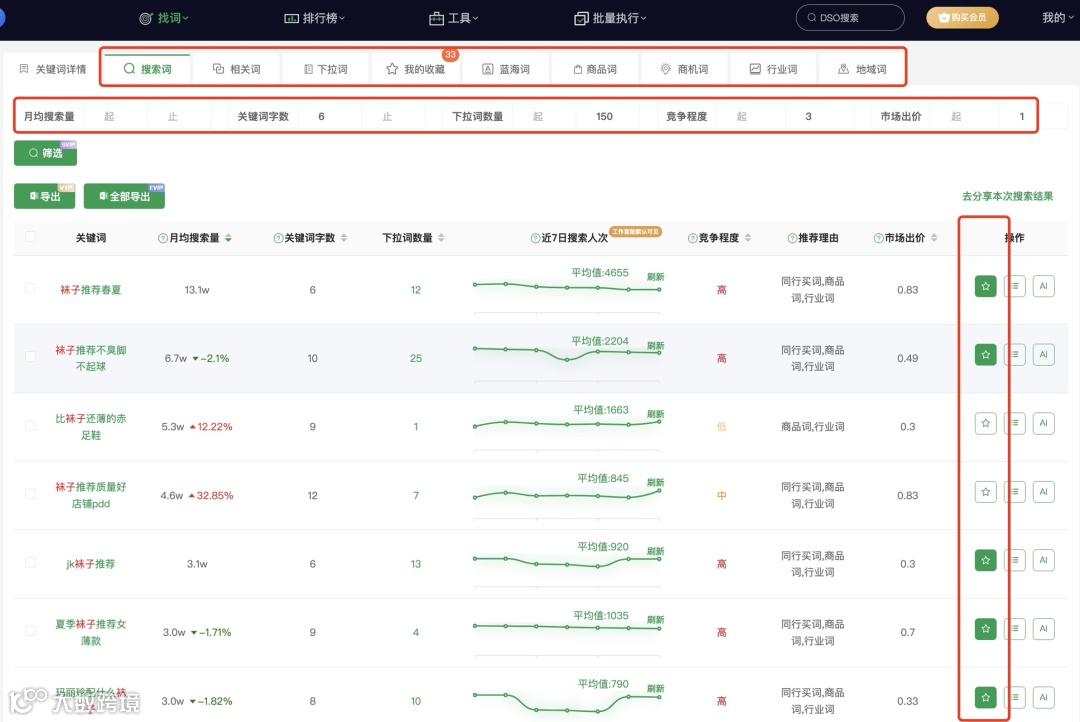Click the 导出 export button

click(44, 196)
